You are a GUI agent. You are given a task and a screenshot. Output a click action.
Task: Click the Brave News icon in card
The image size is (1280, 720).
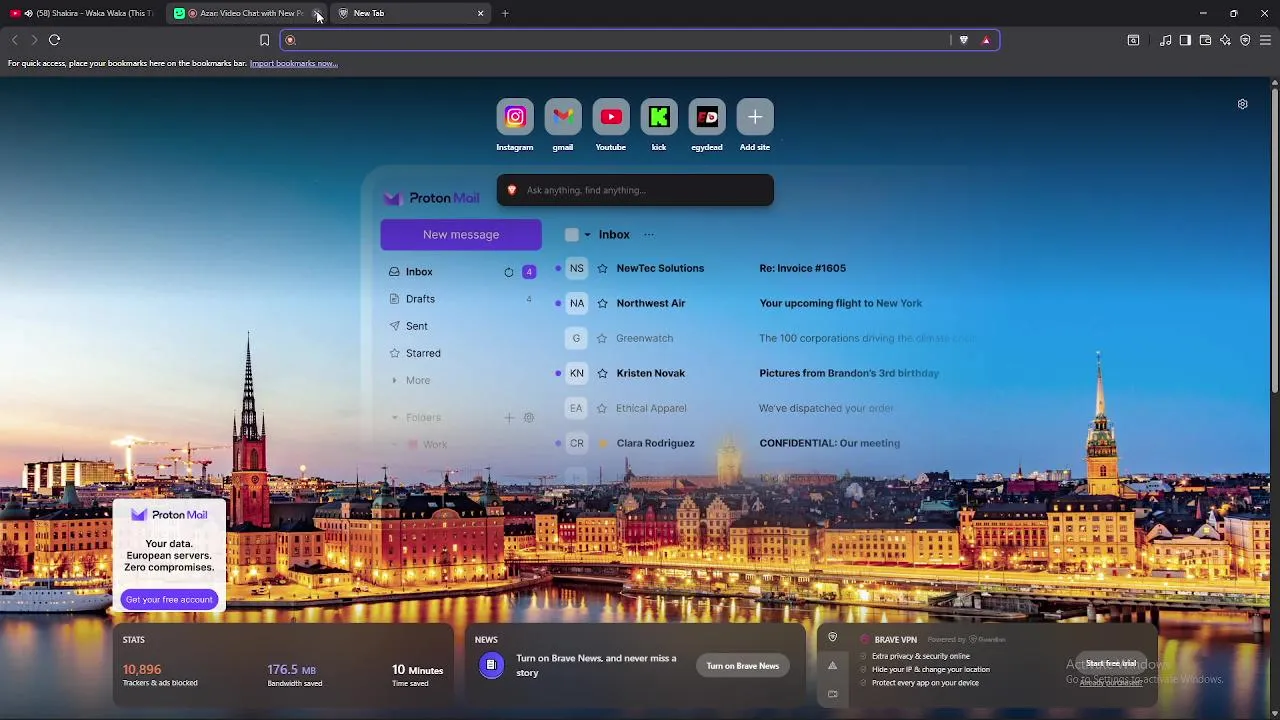point(491,665)
